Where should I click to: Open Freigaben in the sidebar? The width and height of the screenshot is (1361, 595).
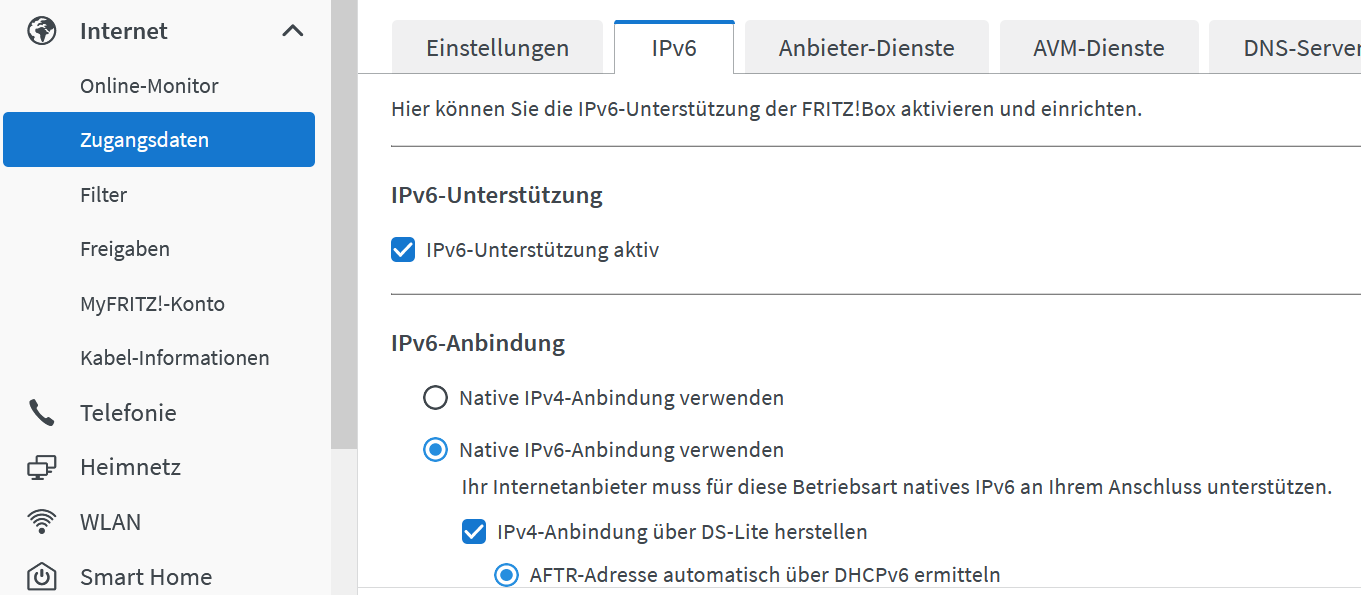pos(125,249)
